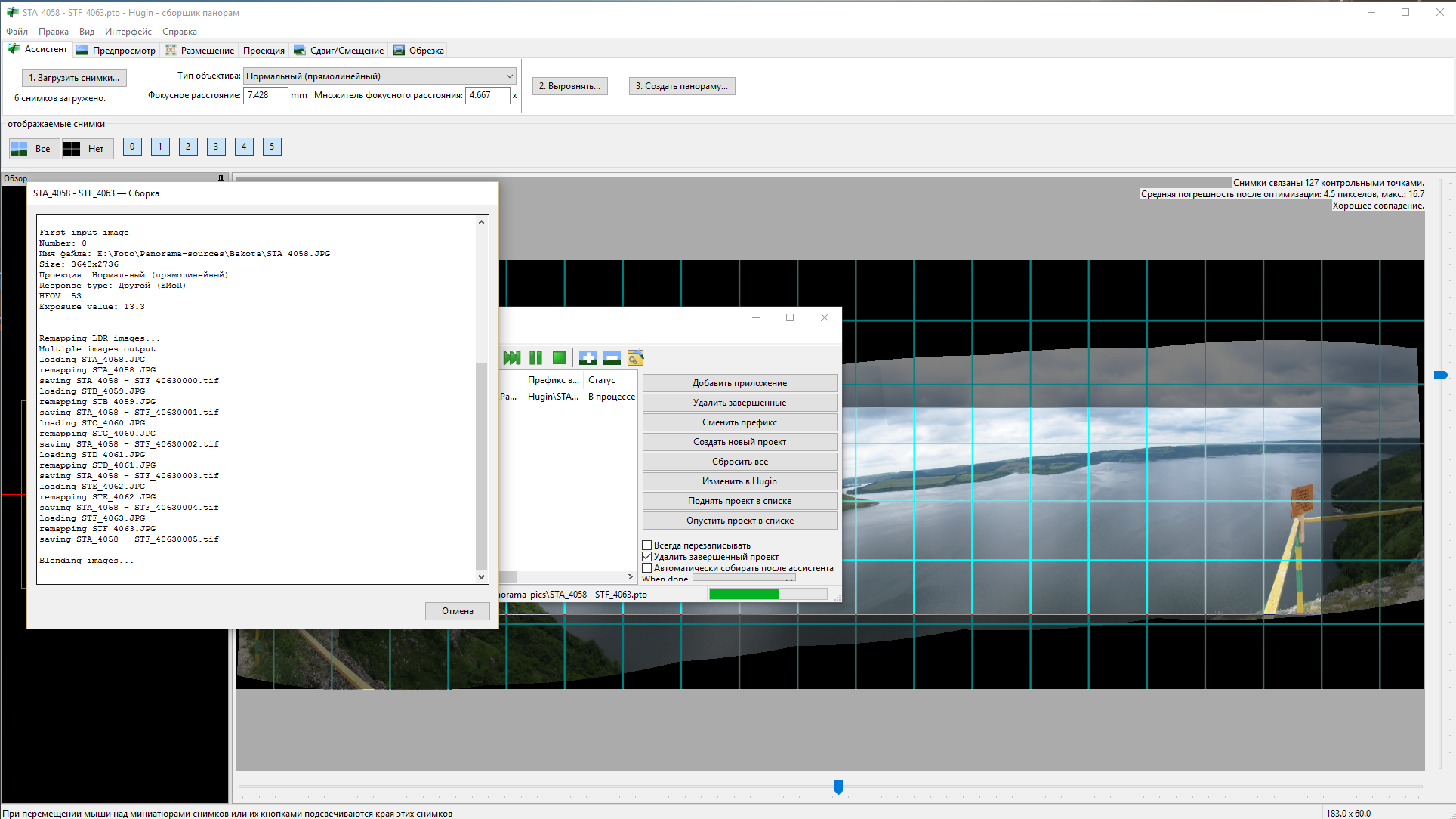
Task: Switch to the 'Проекция' tab
Action: click(264, 51)
